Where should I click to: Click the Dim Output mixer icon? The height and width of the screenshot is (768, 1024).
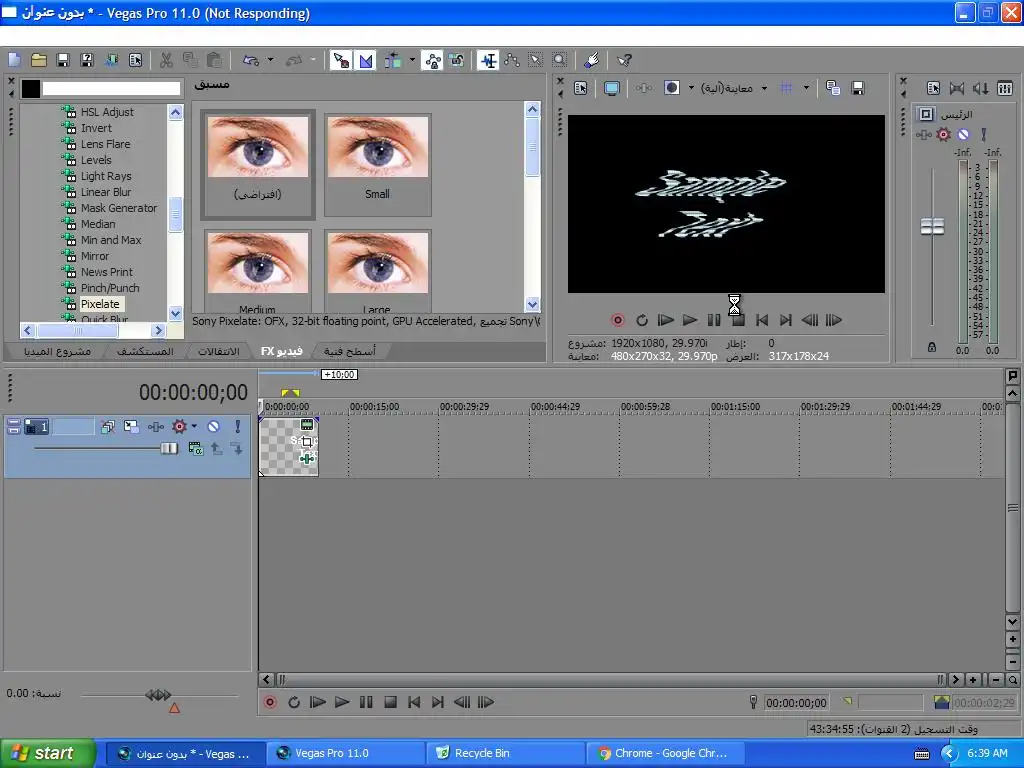click(980, 88)
